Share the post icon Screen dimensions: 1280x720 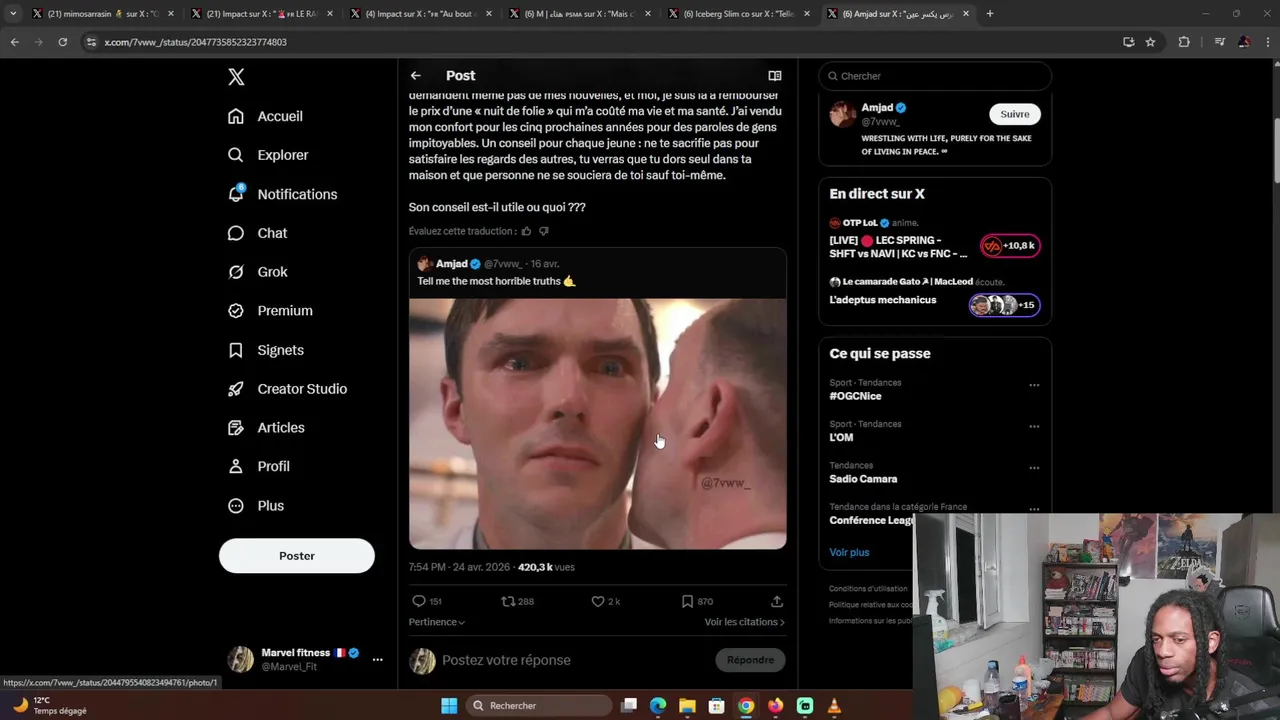pos(777,601)
